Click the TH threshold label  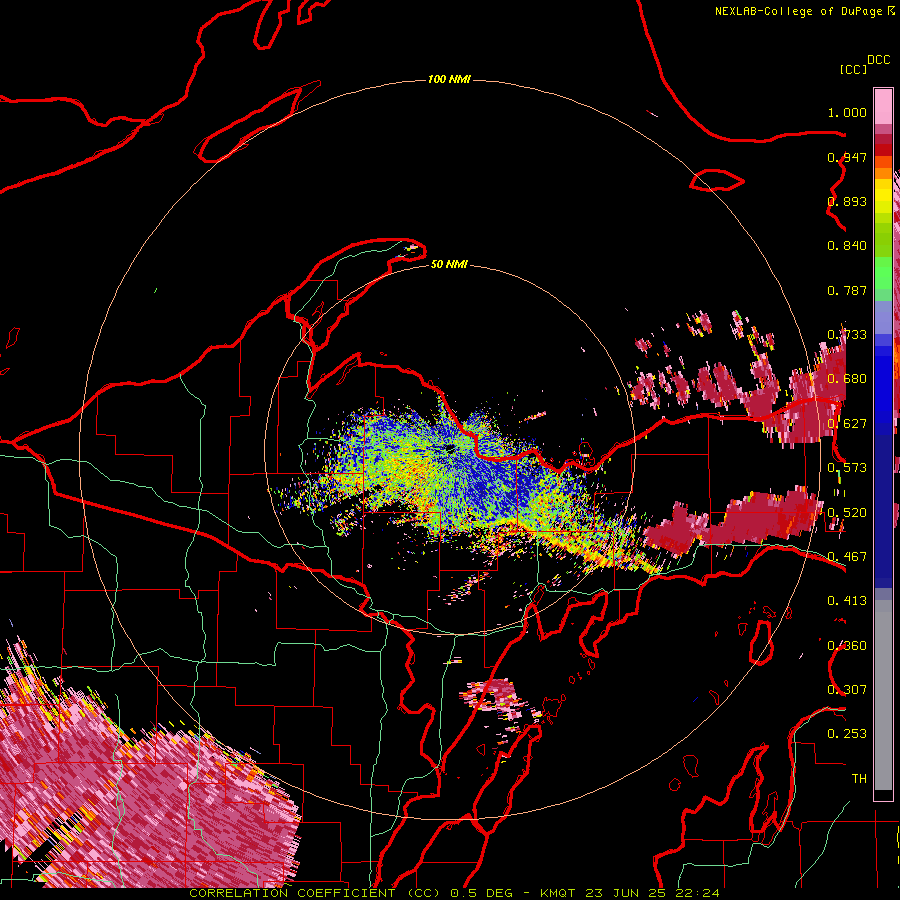pyautogui.click(x=859, y=778)
